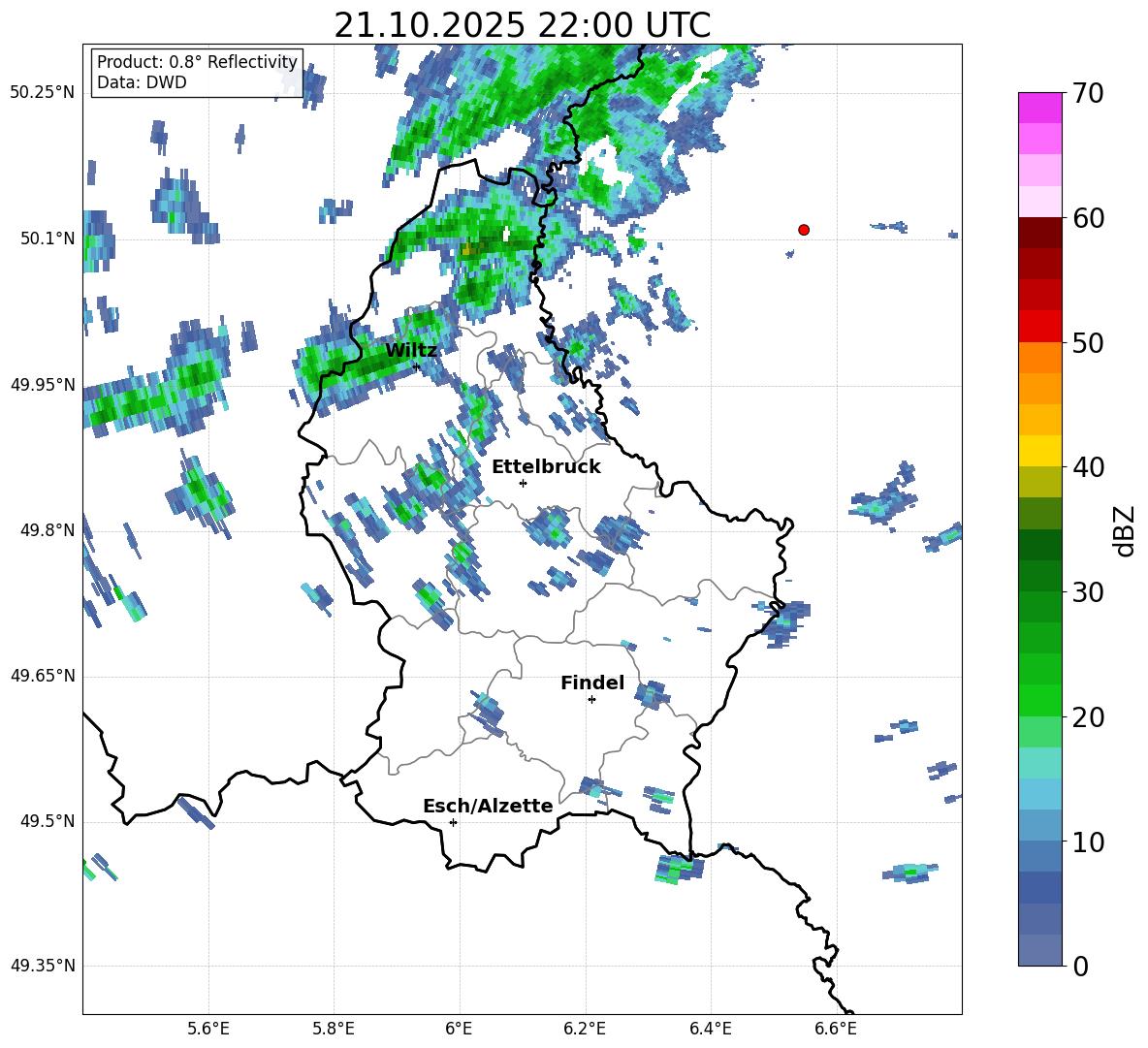This screenshot has height=1048, width=1148.
Task: Click the dBZ colorbar axis label
Action: click(x=1126, y=530)
